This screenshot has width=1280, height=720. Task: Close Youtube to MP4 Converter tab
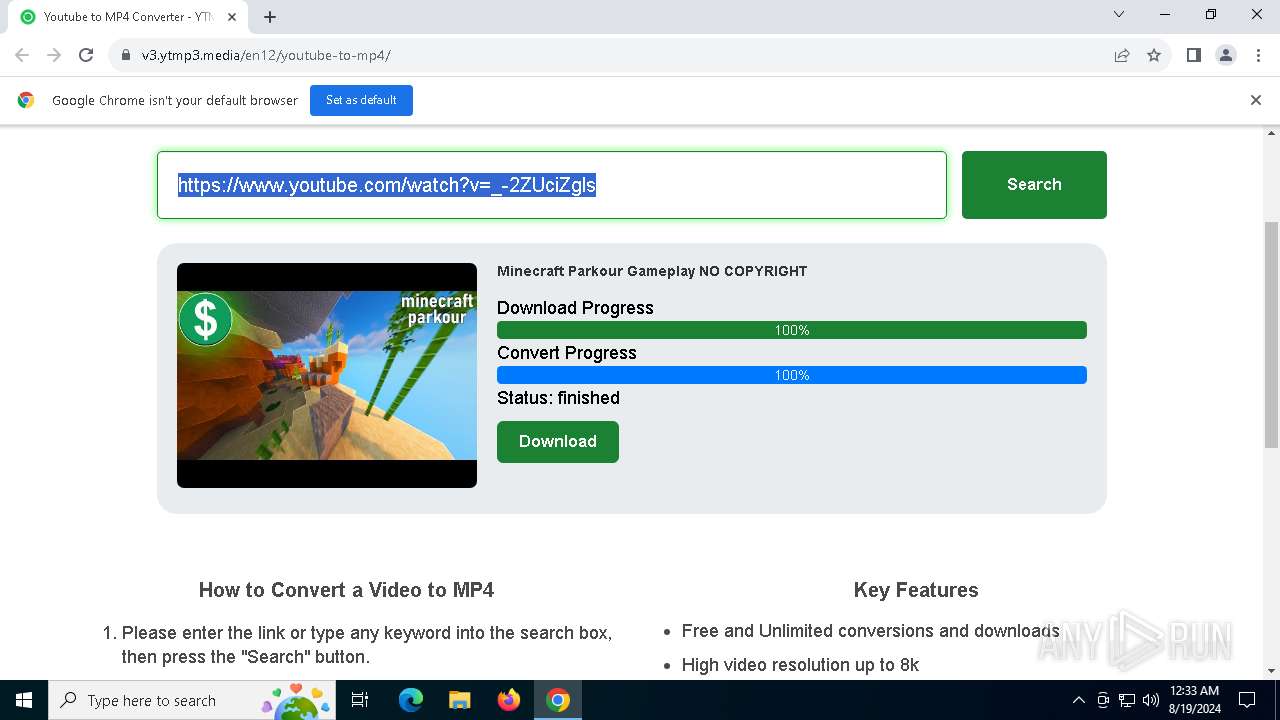click(234, 16)
